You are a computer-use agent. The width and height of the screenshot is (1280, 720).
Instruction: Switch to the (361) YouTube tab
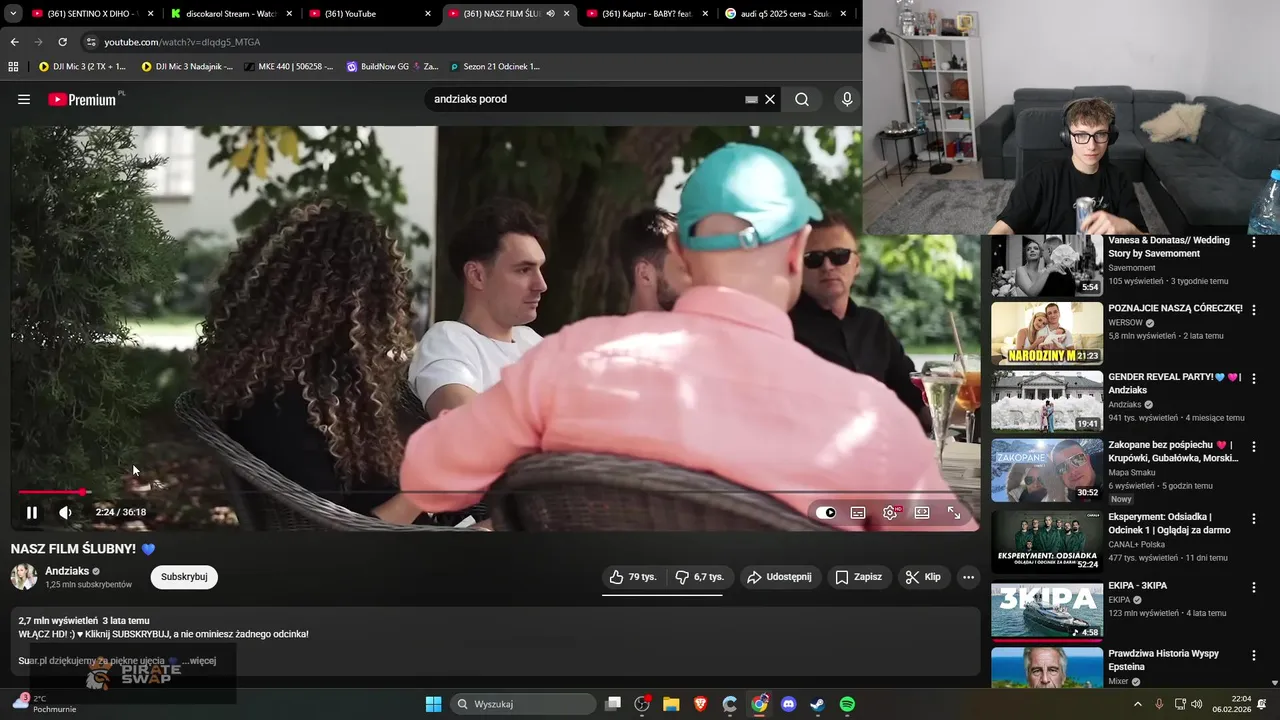pos(369,14)
